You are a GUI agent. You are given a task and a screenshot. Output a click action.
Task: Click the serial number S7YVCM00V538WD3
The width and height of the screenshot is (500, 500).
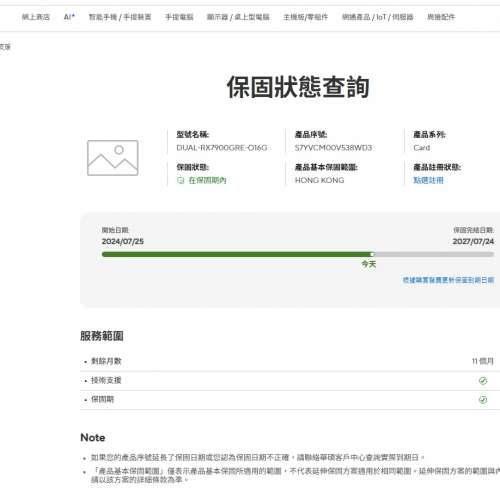pos(333,148)
